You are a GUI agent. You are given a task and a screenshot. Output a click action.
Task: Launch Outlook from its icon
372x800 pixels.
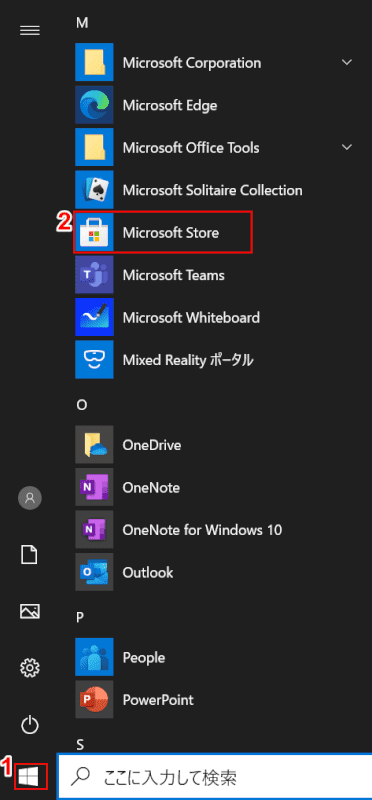coord(94,572)
